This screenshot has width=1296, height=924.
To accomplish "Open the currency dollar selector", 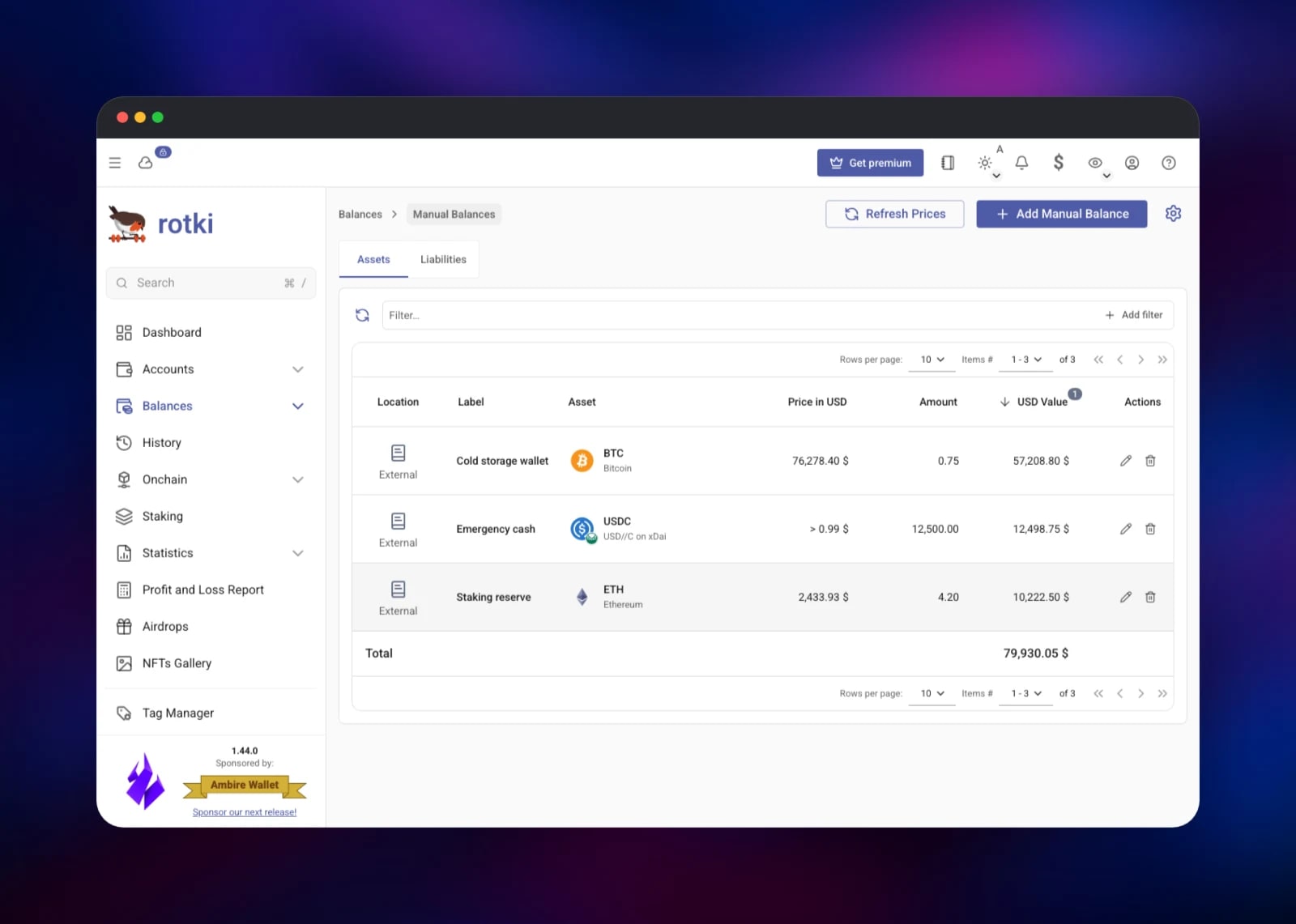I will [1059, 163].
